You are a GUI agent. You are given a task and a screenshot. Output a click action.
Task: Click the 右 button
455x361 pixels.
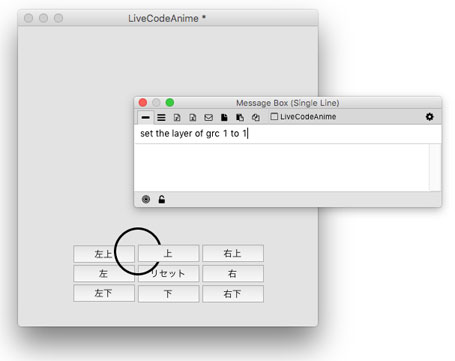(233, 274)
